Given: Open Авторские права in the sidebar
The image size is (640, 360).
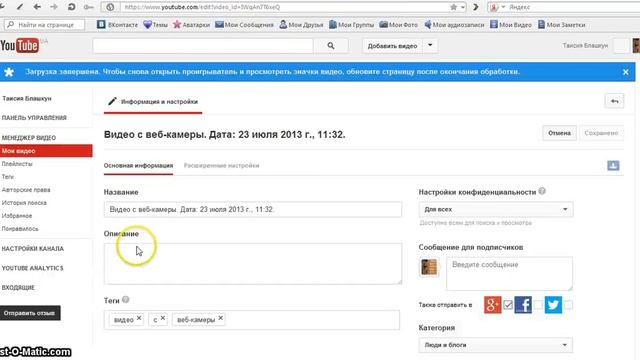Looking at the screenshot, I should point(26,190).
